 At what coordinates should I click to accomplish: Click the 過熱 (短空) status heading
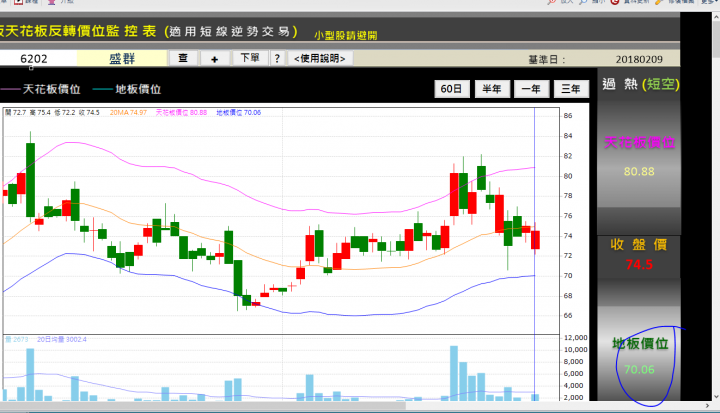click(x=640, y=84)
